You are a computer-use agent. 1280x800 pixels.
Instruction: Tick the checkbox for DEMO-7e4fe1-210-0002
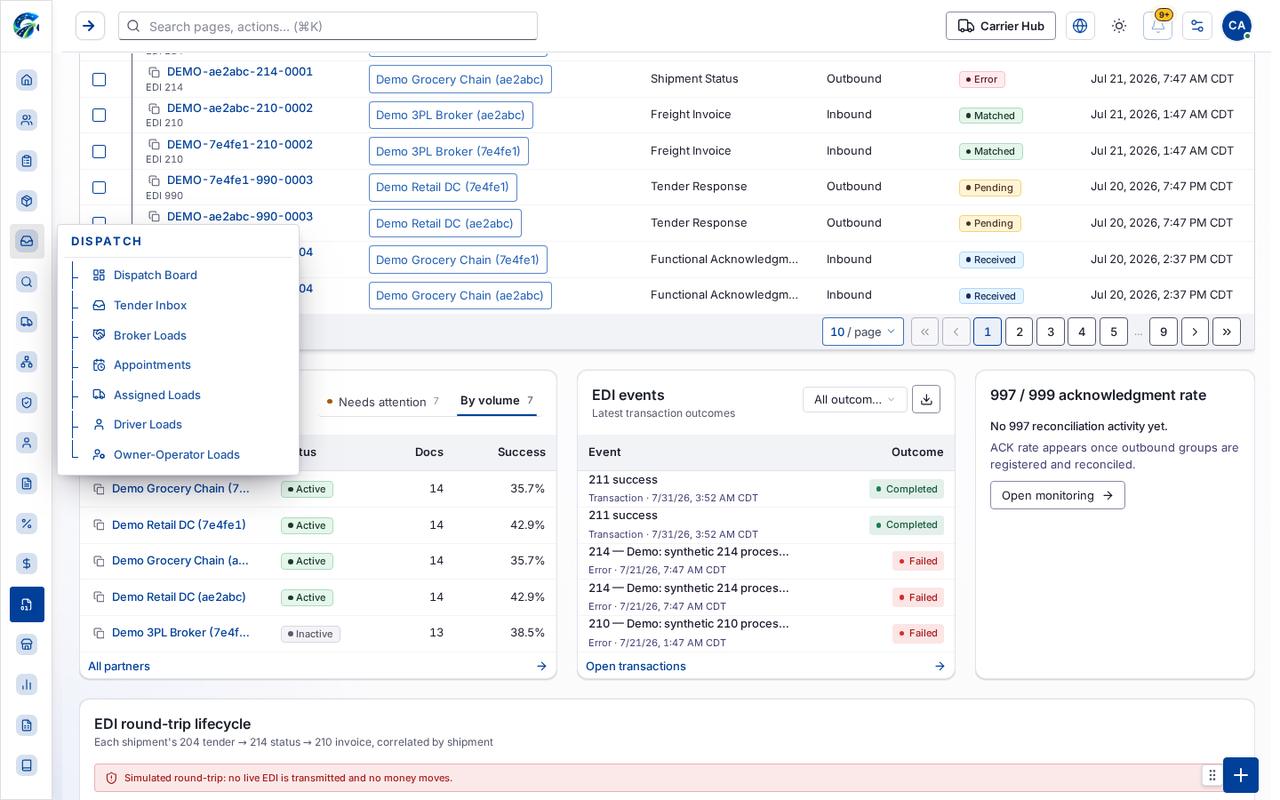[99, 151]
